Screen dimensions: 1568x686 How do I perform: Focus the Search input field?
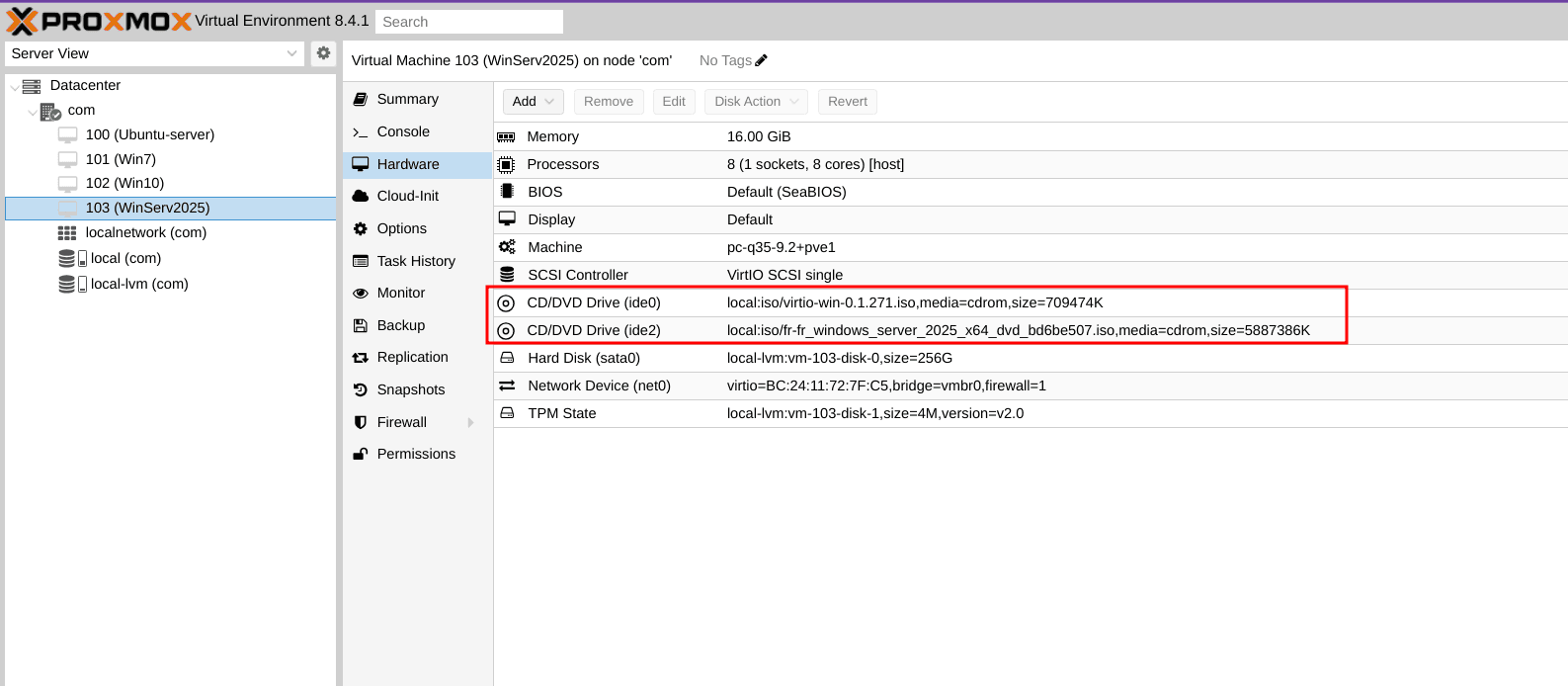pos(469,22)
